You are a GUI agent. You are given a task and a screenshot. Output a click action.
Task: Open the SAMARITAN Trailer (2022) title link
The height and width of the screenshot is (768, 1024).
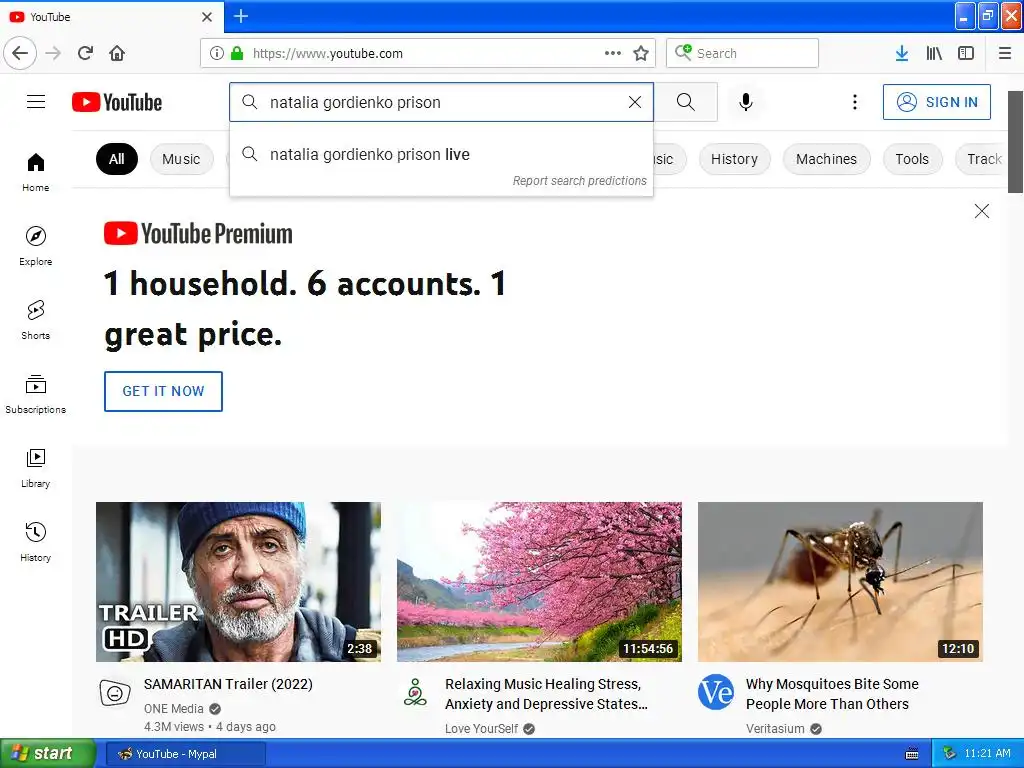(x=228, y=684)
